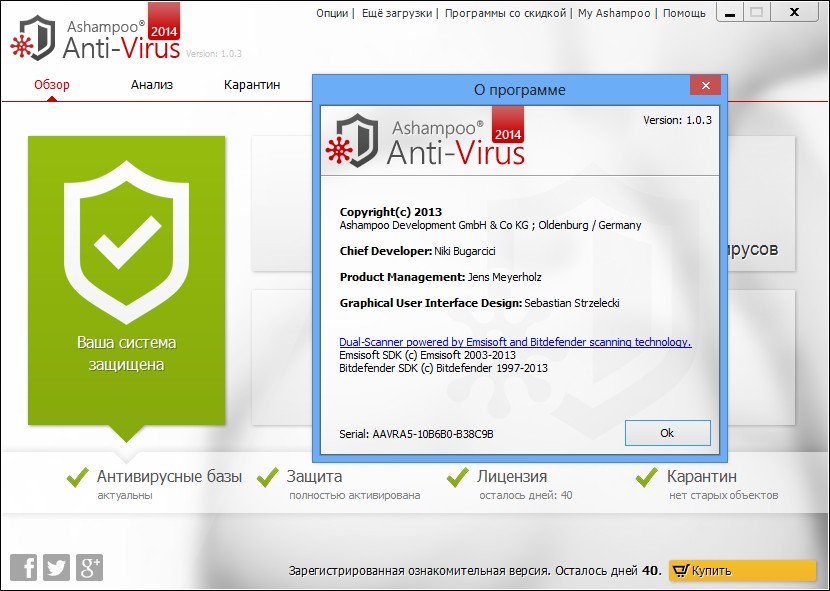
Task: Click the нет старых объектов text
Action: click(x=724, y=496)
